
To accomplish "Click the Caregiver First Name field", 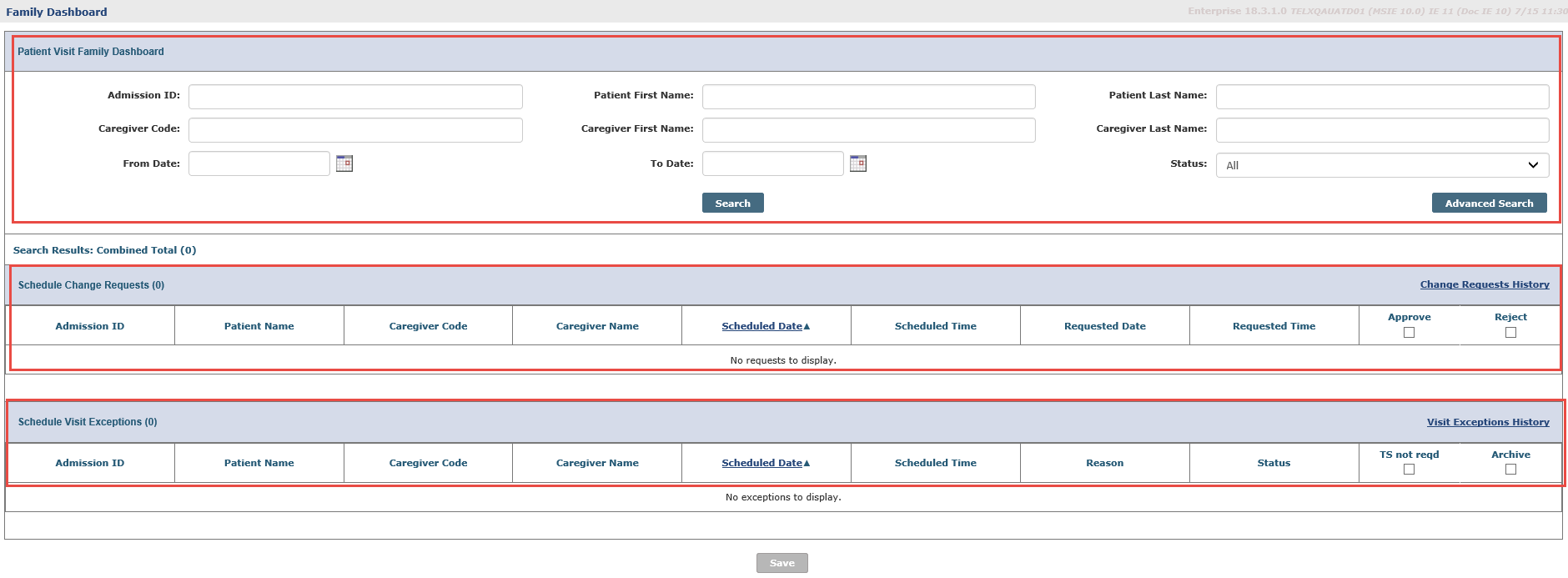I will coord(868,130).
